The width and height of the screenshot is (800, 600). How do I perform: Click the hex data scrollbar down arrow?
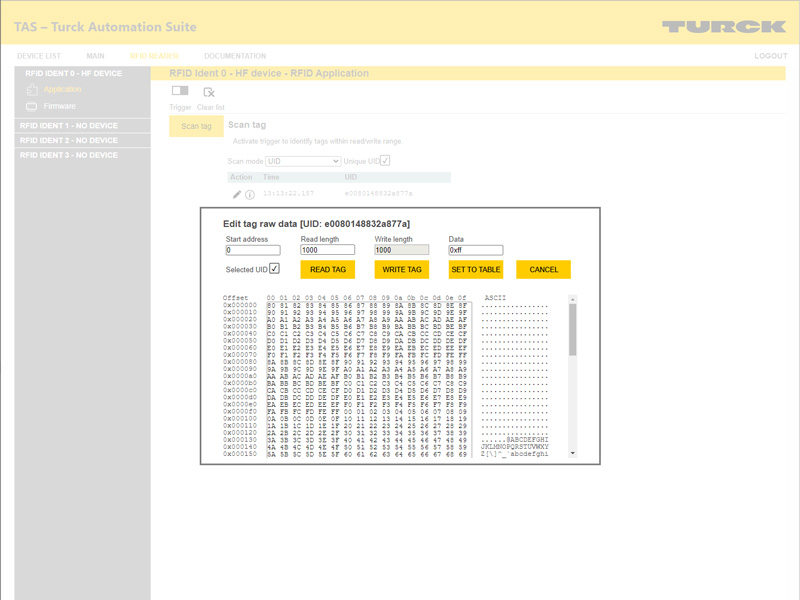point(573,453)
